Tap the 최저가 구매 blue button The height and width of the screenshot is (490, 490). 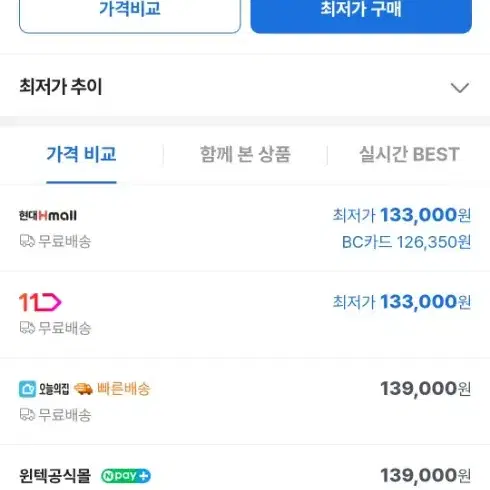361,13
